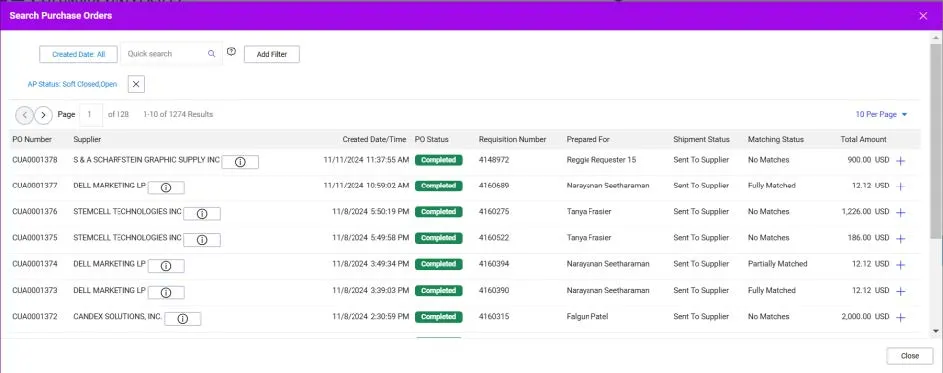The width and height of the screenshot is (943, 373).
Task: Close the Search Purchase Orders dialog via X
Action: [923, 16]
